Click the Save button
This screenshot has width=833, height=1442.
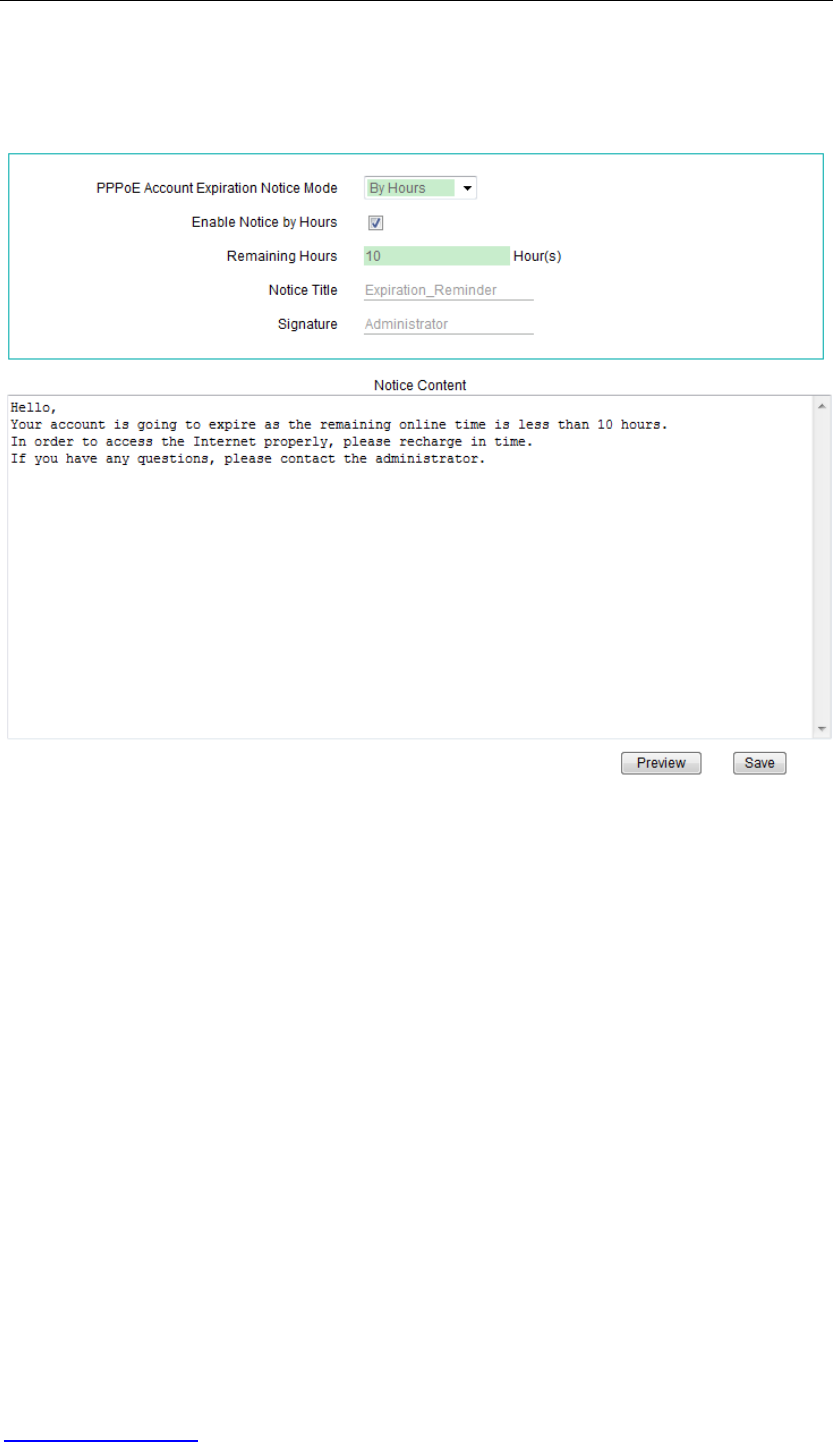click(760, 763)
